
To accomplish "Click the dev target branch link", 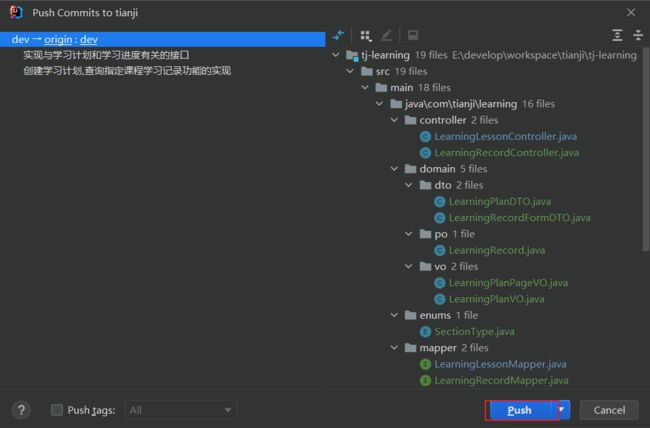I will (x=89, y=39).
